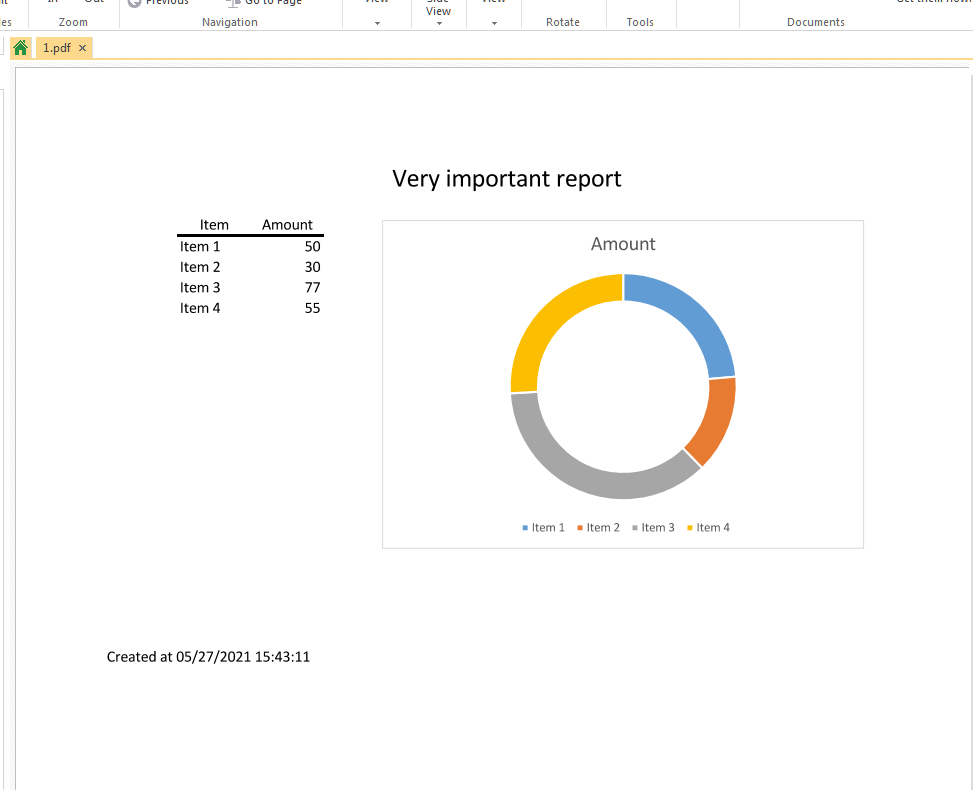Select the 'Very important report' title
The width and height of the screenshot is (973, 790).
point(506,179)
